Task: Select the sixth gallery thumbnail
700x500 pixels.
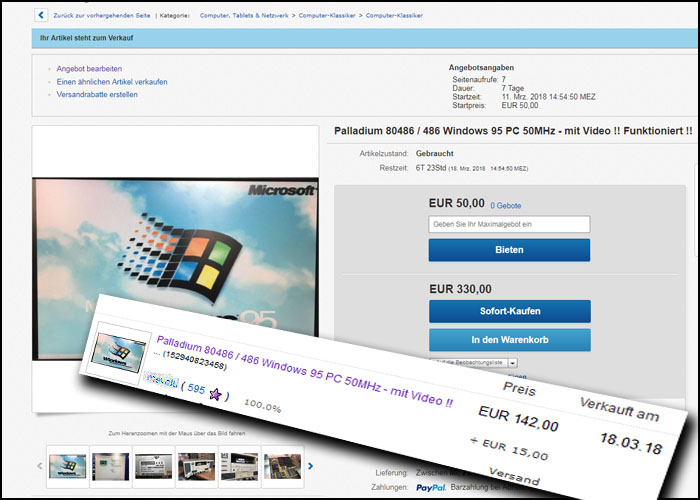Action: point(283,467)
